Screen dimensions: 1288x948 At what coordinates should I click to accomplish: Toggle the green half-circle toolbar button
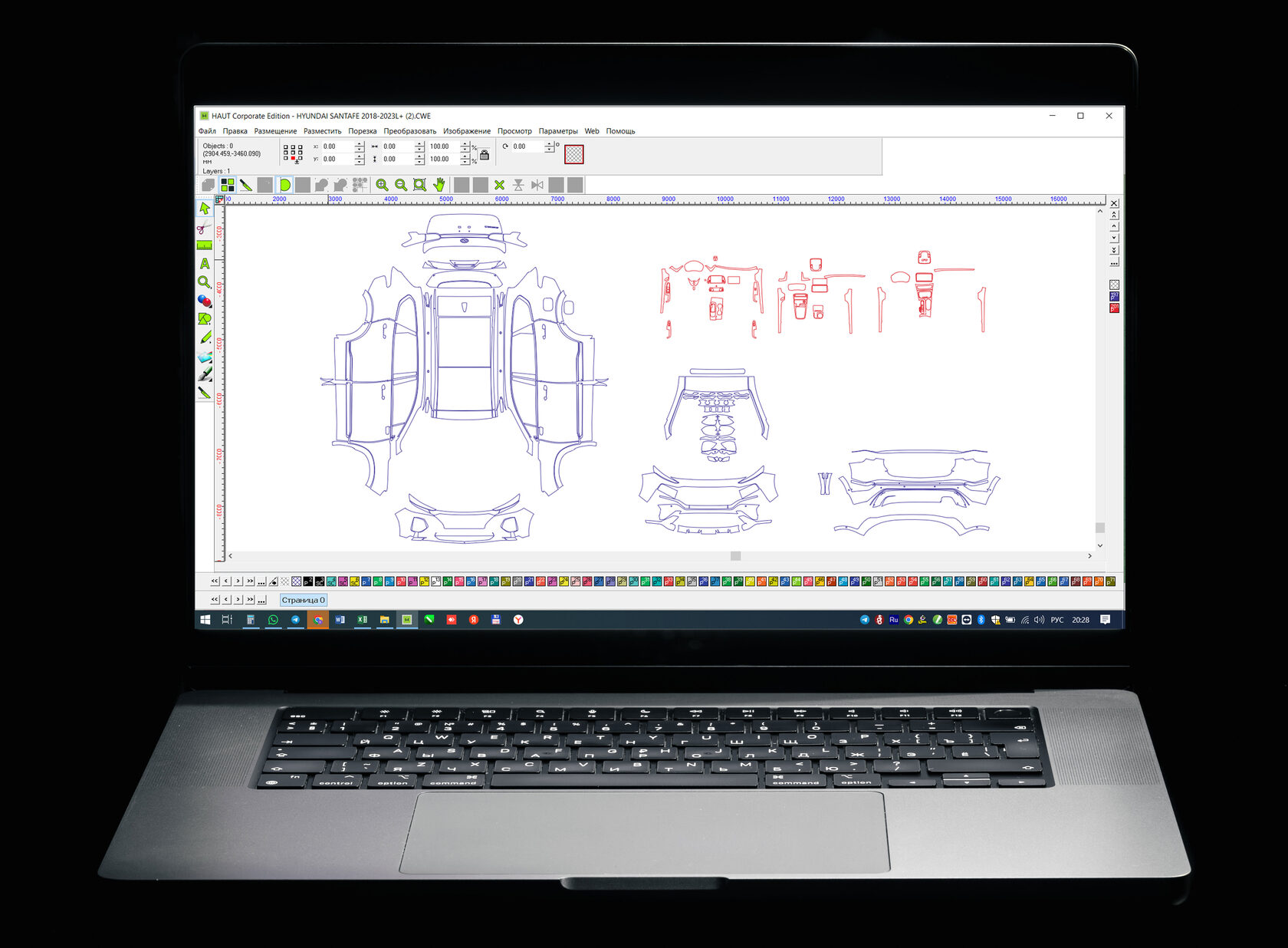point(284,185)
